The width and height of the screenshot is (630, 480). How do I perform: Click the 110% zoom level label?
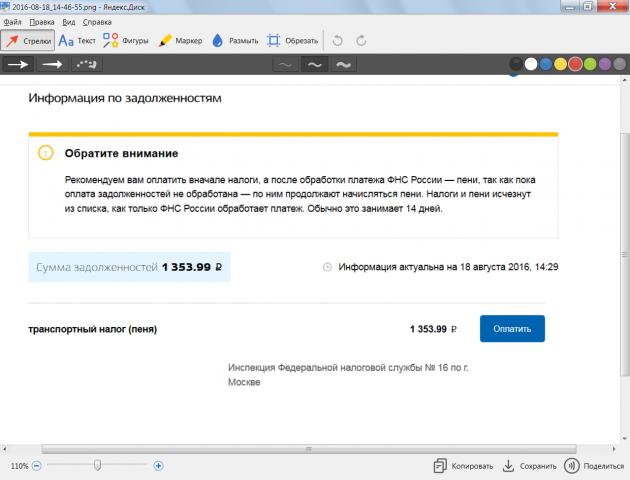(19, 466)
